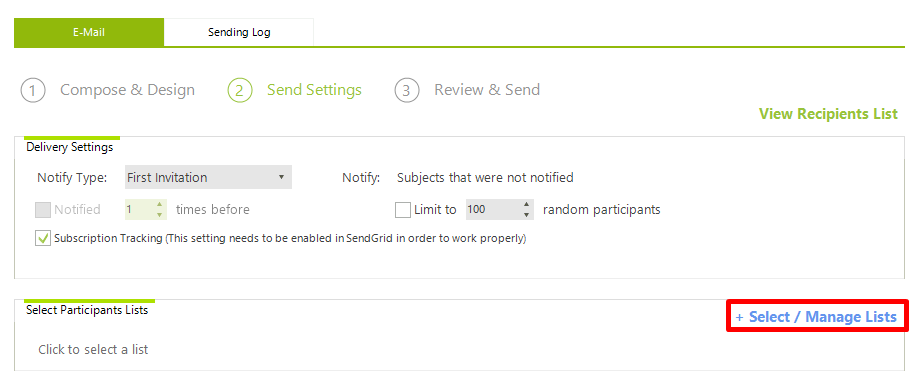The image size is (916, 381).
Task: Open the Notify Type dropdown
Action: coord(209,178)
